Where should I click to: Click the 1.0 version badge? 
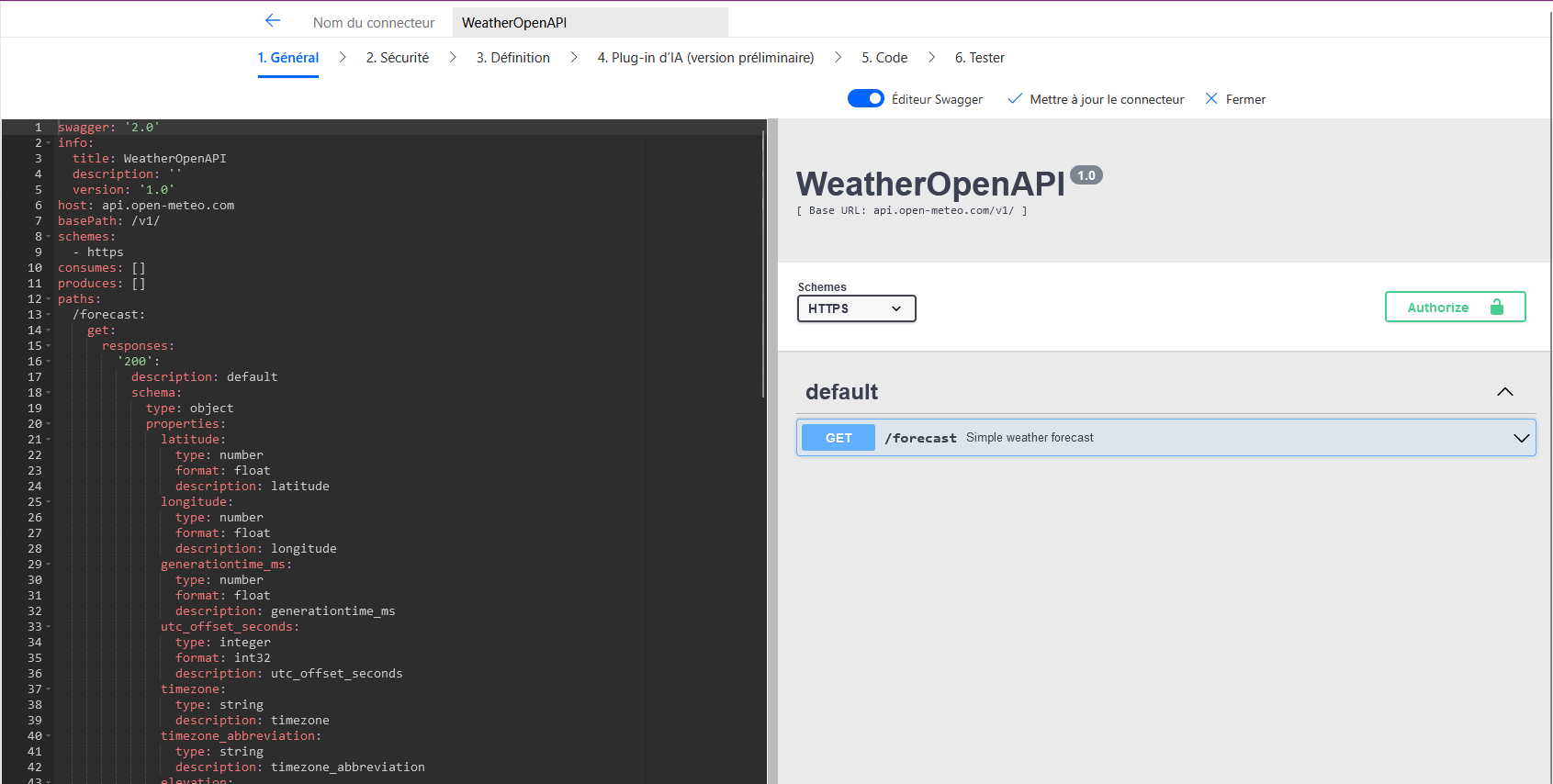pos(1086,175)
